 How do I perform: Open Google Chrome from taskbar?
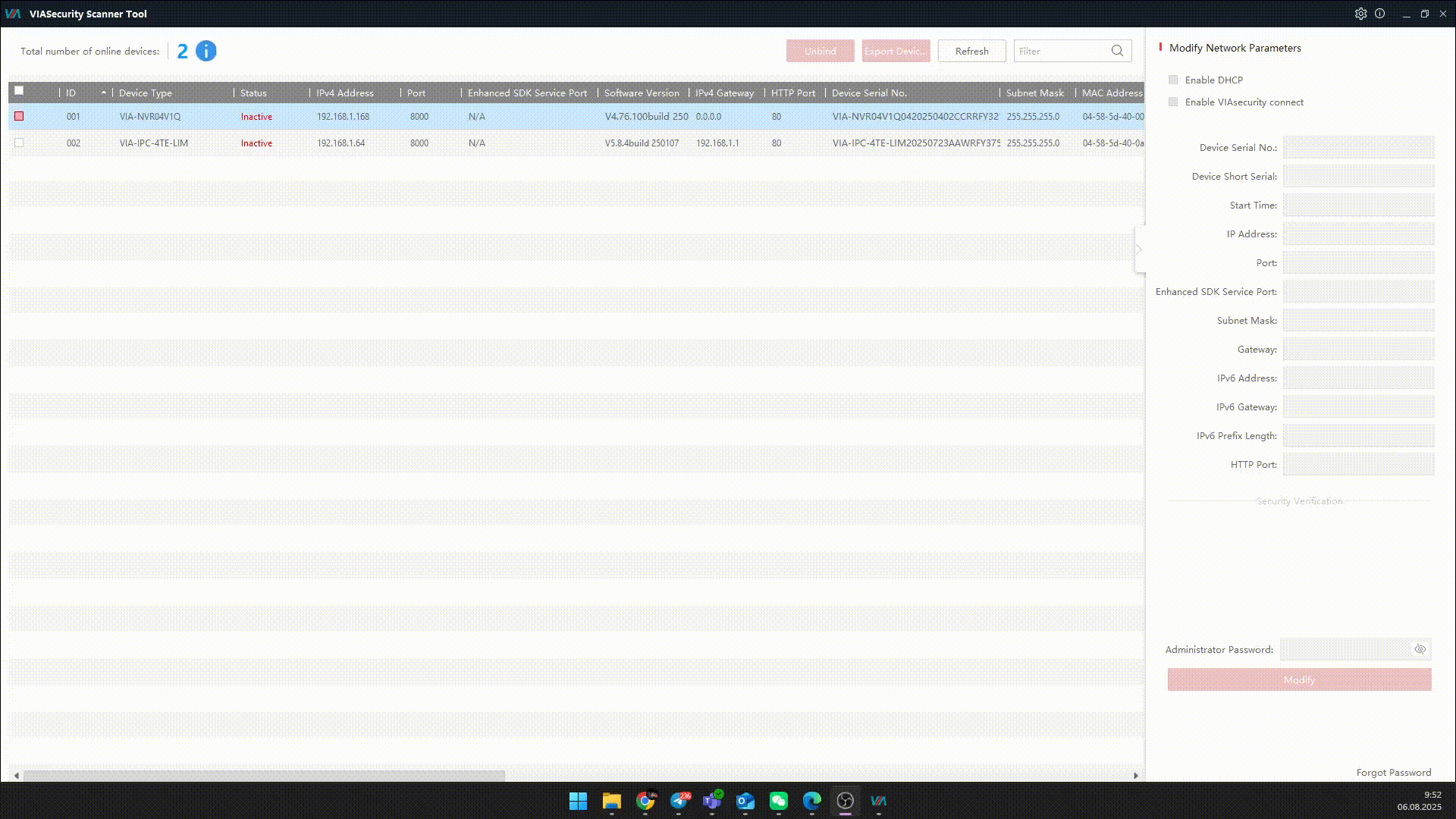tap(645, 801)
